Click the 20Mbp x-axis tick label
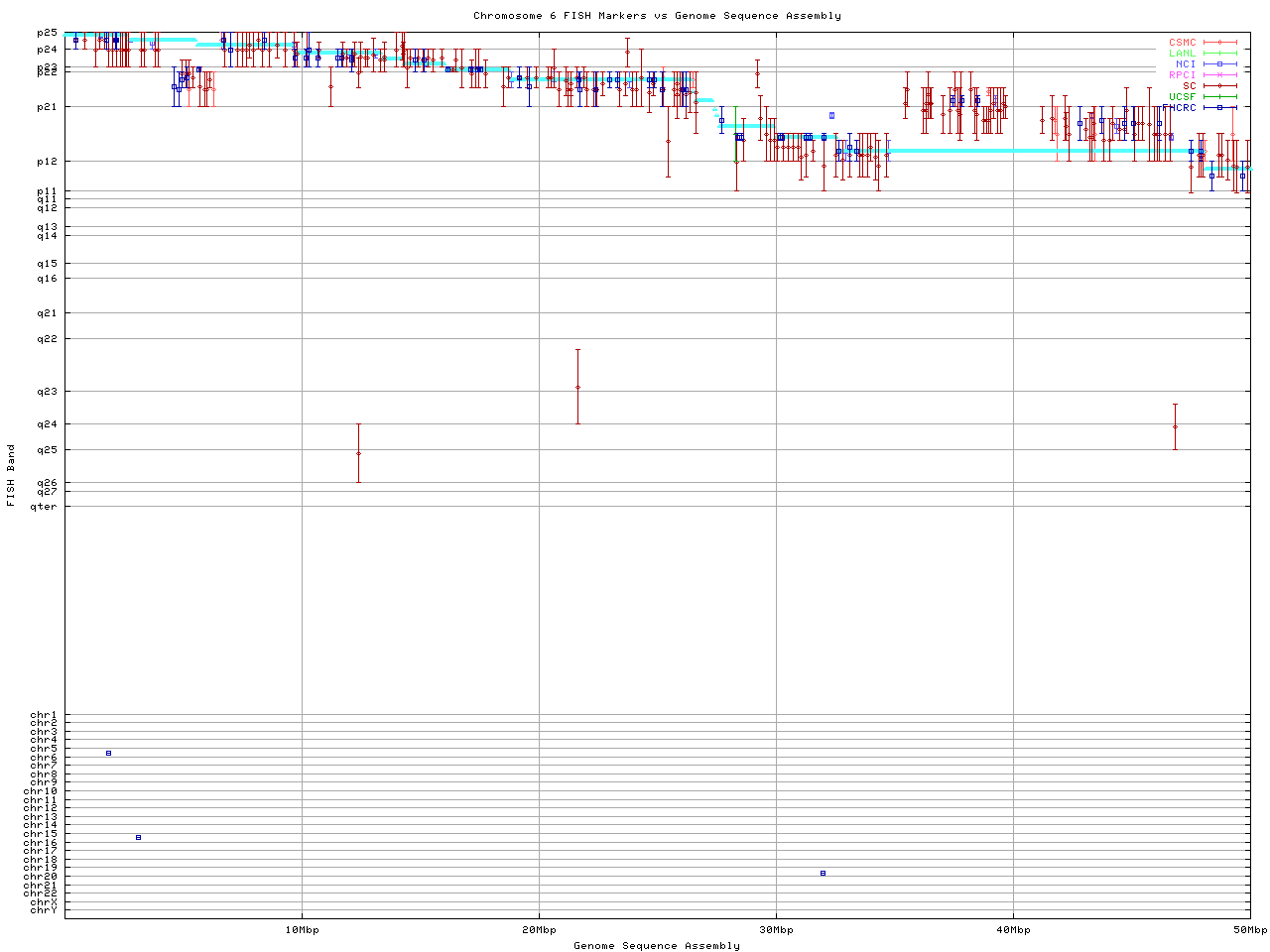The image size is (1270, 952). 539,930
